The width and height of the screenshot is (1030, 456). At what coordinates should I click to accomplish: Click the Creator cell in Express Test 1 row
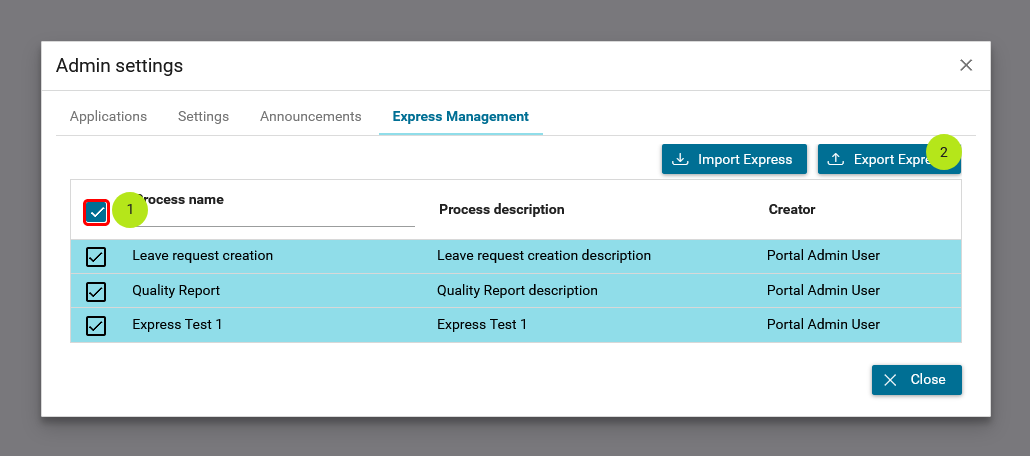[x=823, y=325]
